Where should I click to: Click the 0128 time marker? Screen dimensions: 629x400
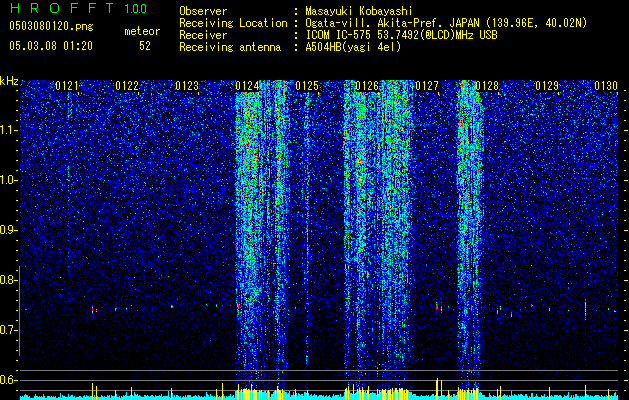tap(487, 86)
